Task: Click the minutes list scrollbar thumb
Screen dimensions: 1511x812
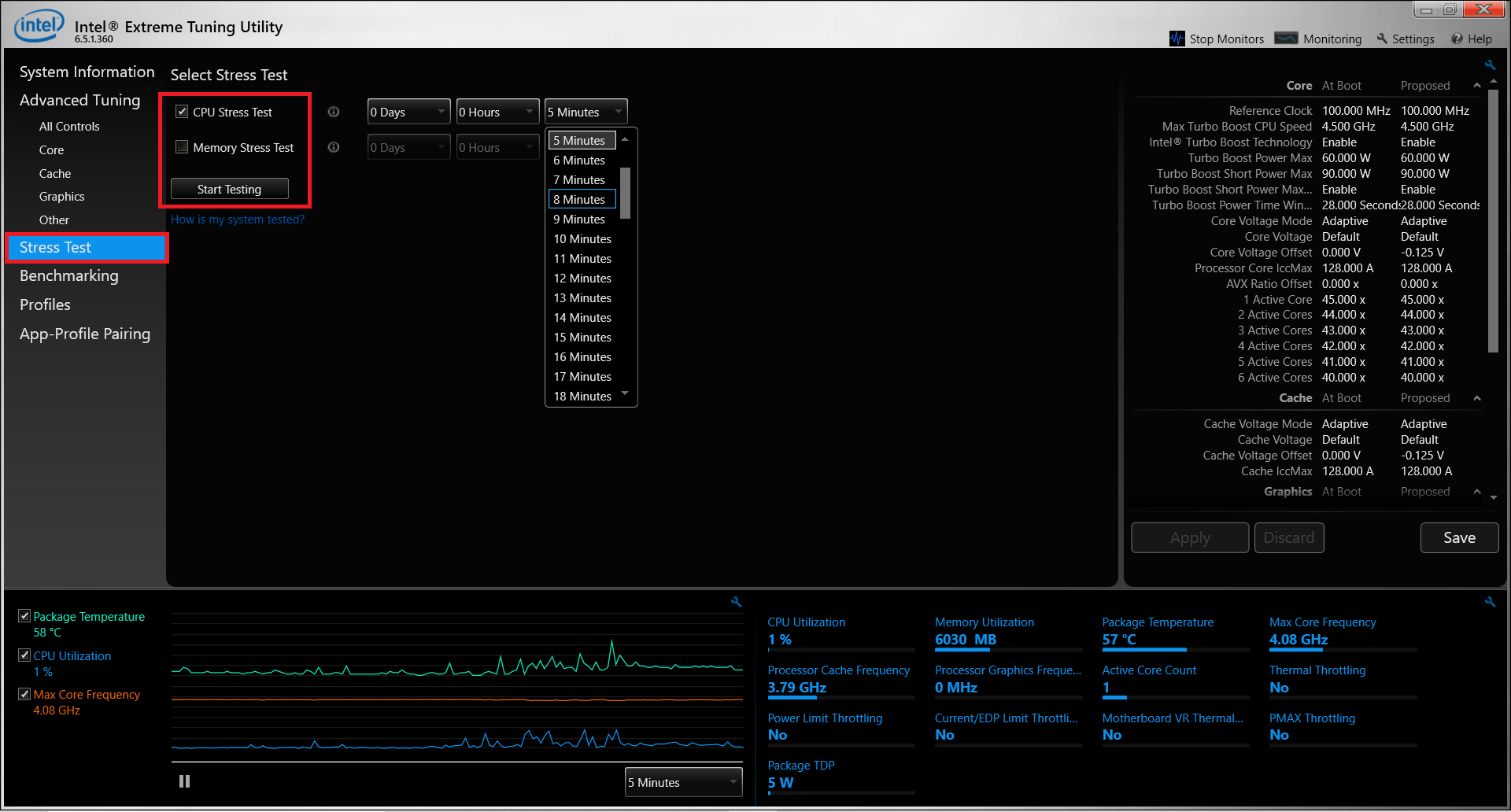Action: tap(625, 193)
